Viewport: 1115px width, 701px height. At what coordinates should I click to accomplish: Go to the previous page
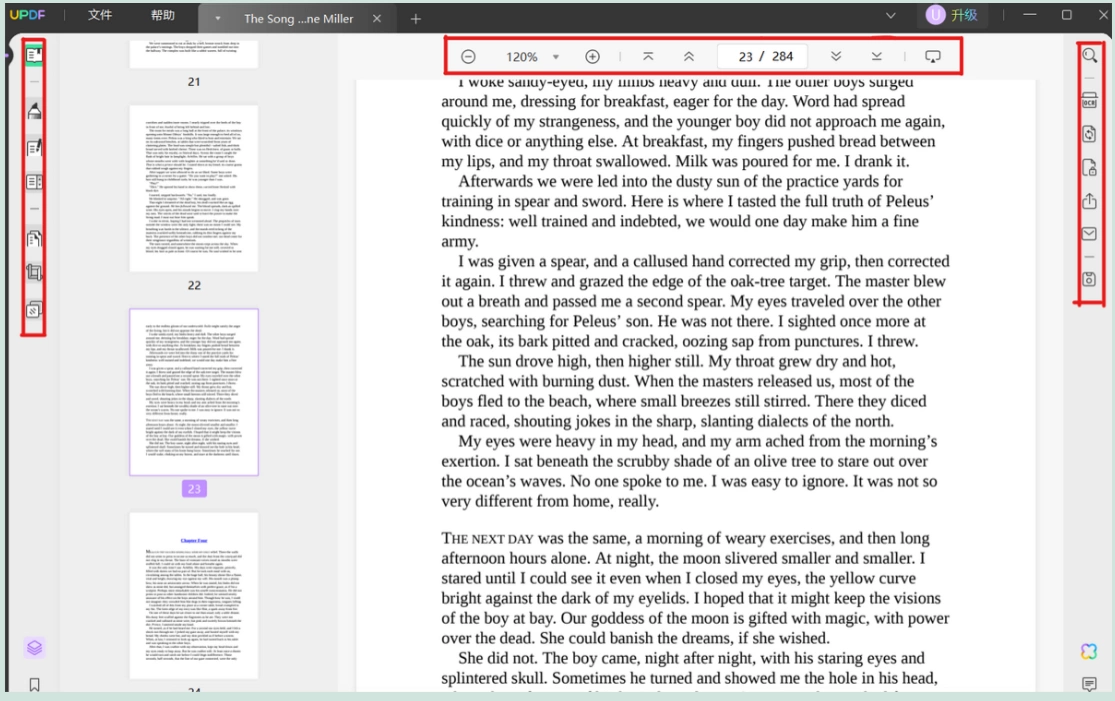[x=688, y=57]
